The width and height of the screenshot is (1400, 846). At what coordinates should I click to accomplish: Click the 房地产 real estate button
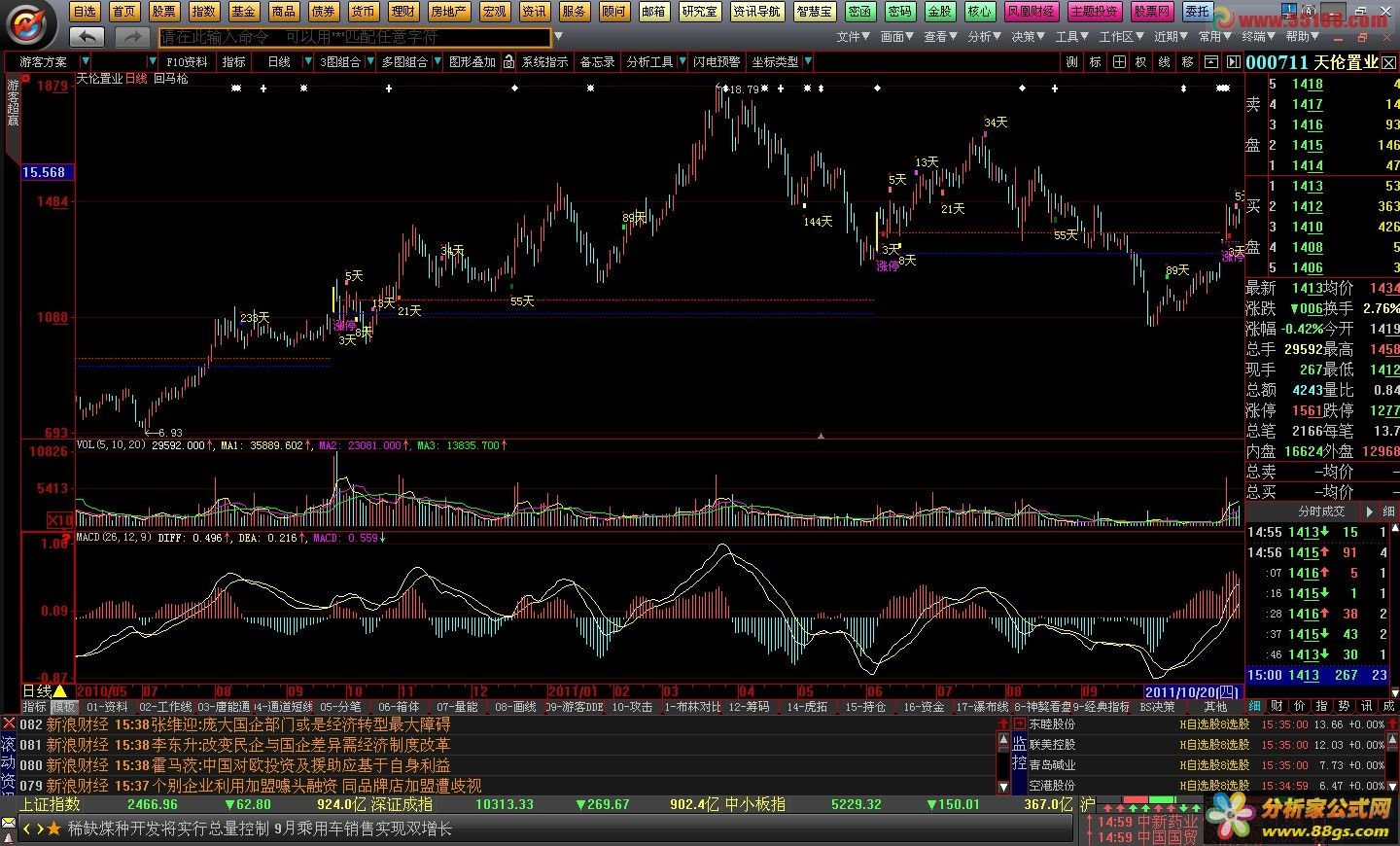[448, 12]
